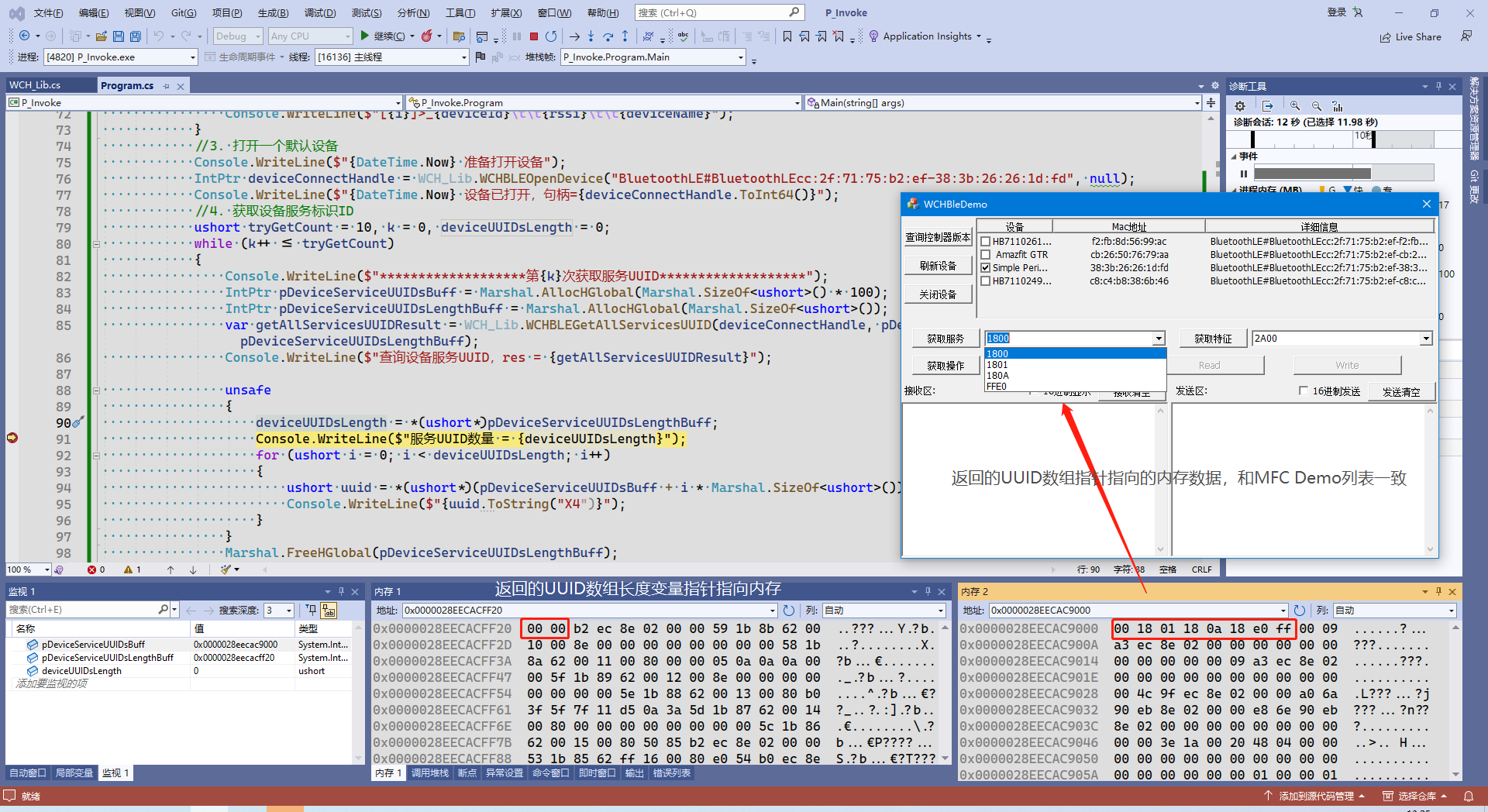
Task: Open file with the folder icon
Action: pyautogui.click(x=102, y=36)
